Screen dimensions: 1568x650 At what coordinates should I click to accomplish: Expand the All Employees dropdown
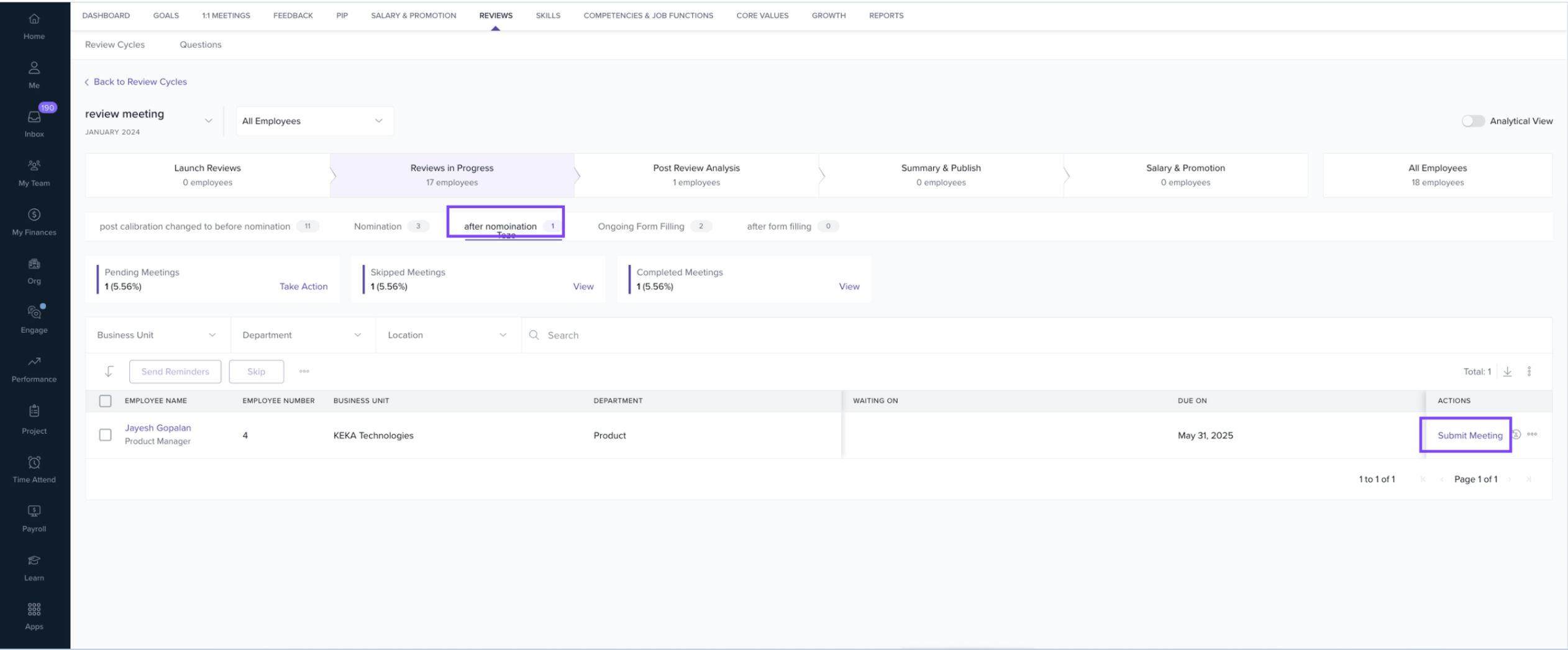[x=313, y=121]
